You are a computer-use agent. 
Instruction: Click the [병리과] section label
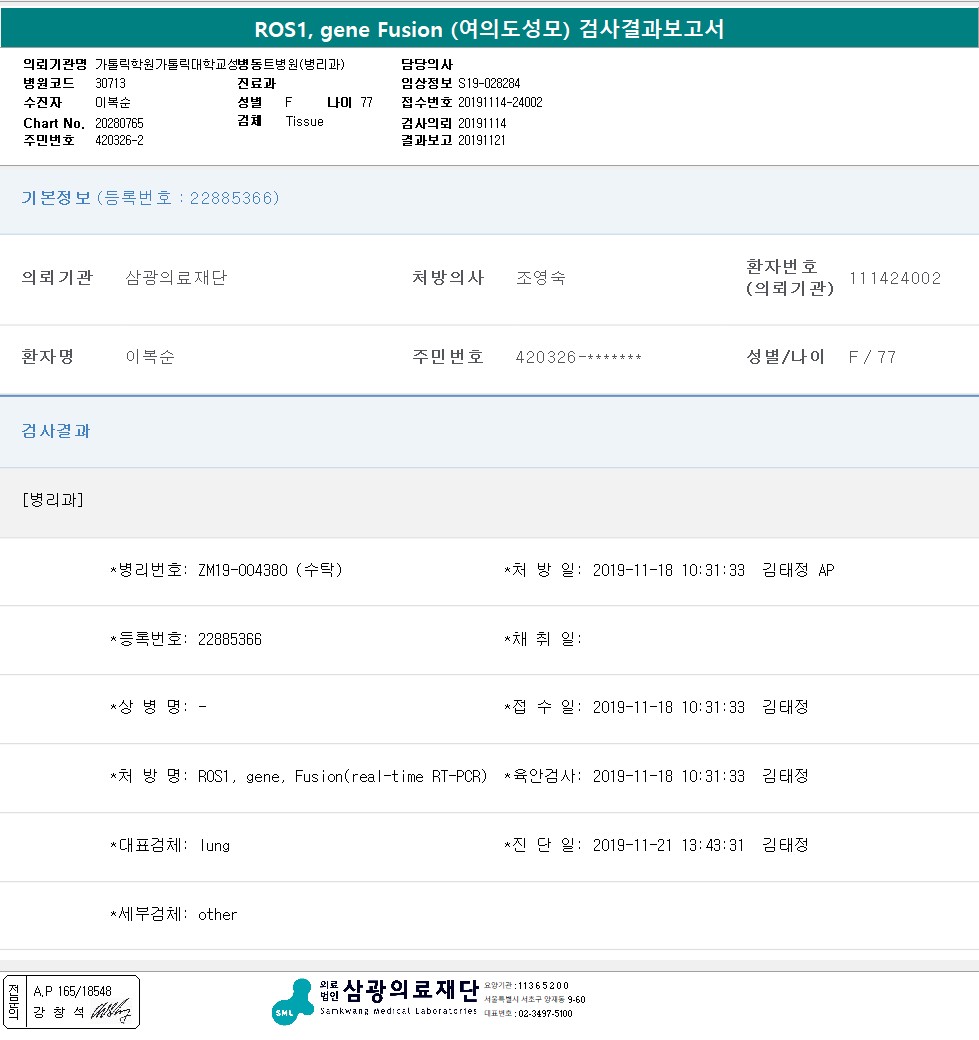pos(53,500)
